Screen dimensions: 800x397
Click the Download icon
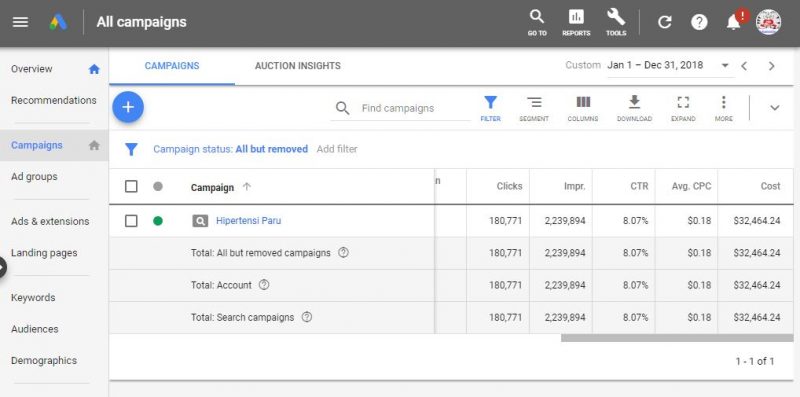pyautogui.click(x=634, y=108)
